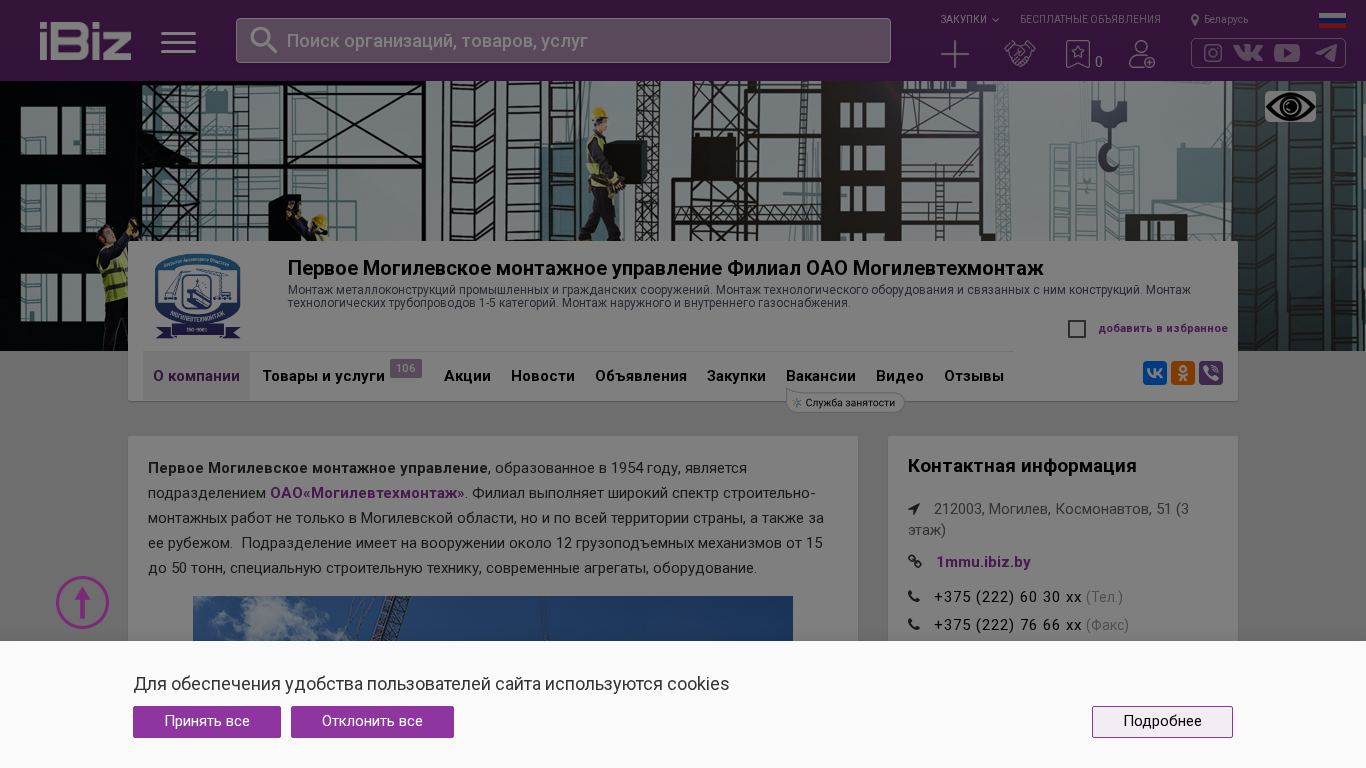Screen dimensions: 1366x768
Task: Switch to the Новости tab
Action: click(x=543, y=376)
